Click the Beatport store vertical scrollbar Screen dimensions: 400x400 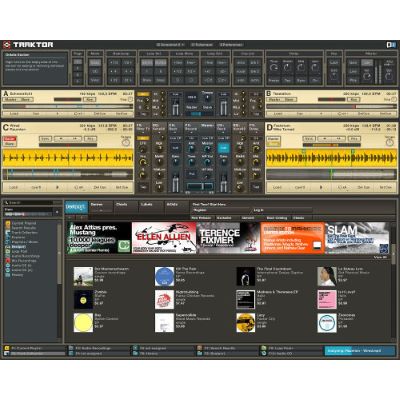pyautogui.click(x=393, y=253)
